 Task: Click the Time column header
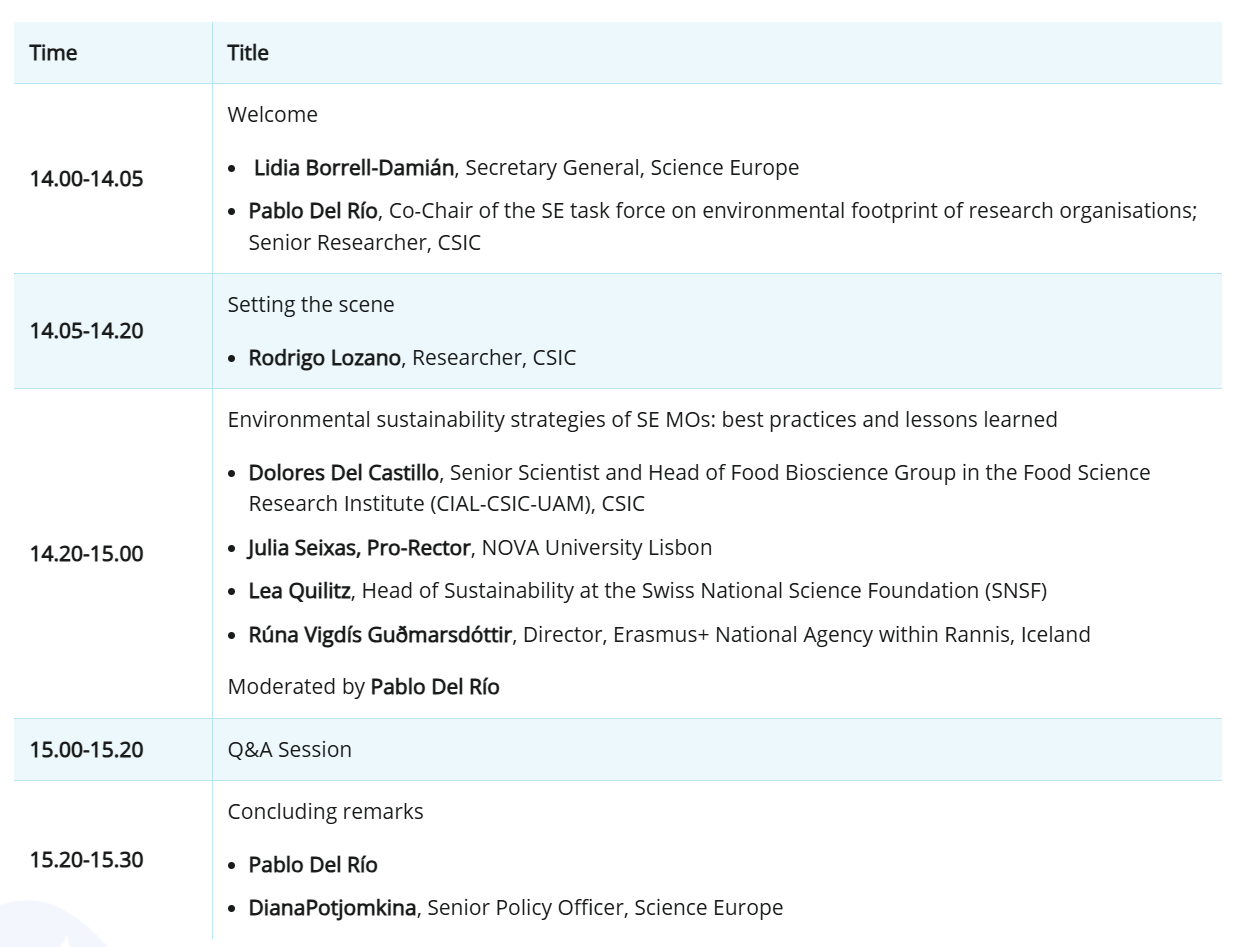pyautogui.click(x=53, y=54)
